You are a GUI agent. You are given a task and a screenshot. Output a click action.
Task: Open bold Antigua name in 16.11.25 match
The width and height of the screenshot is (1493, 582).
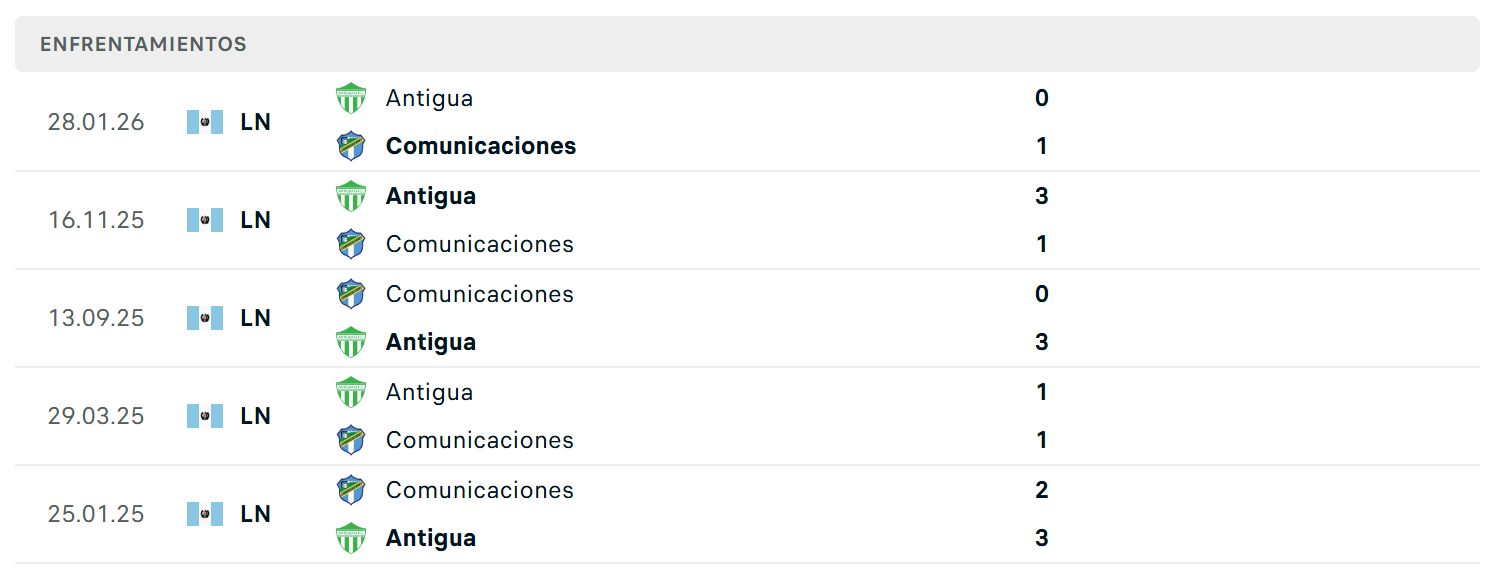[x=431, y=196]
